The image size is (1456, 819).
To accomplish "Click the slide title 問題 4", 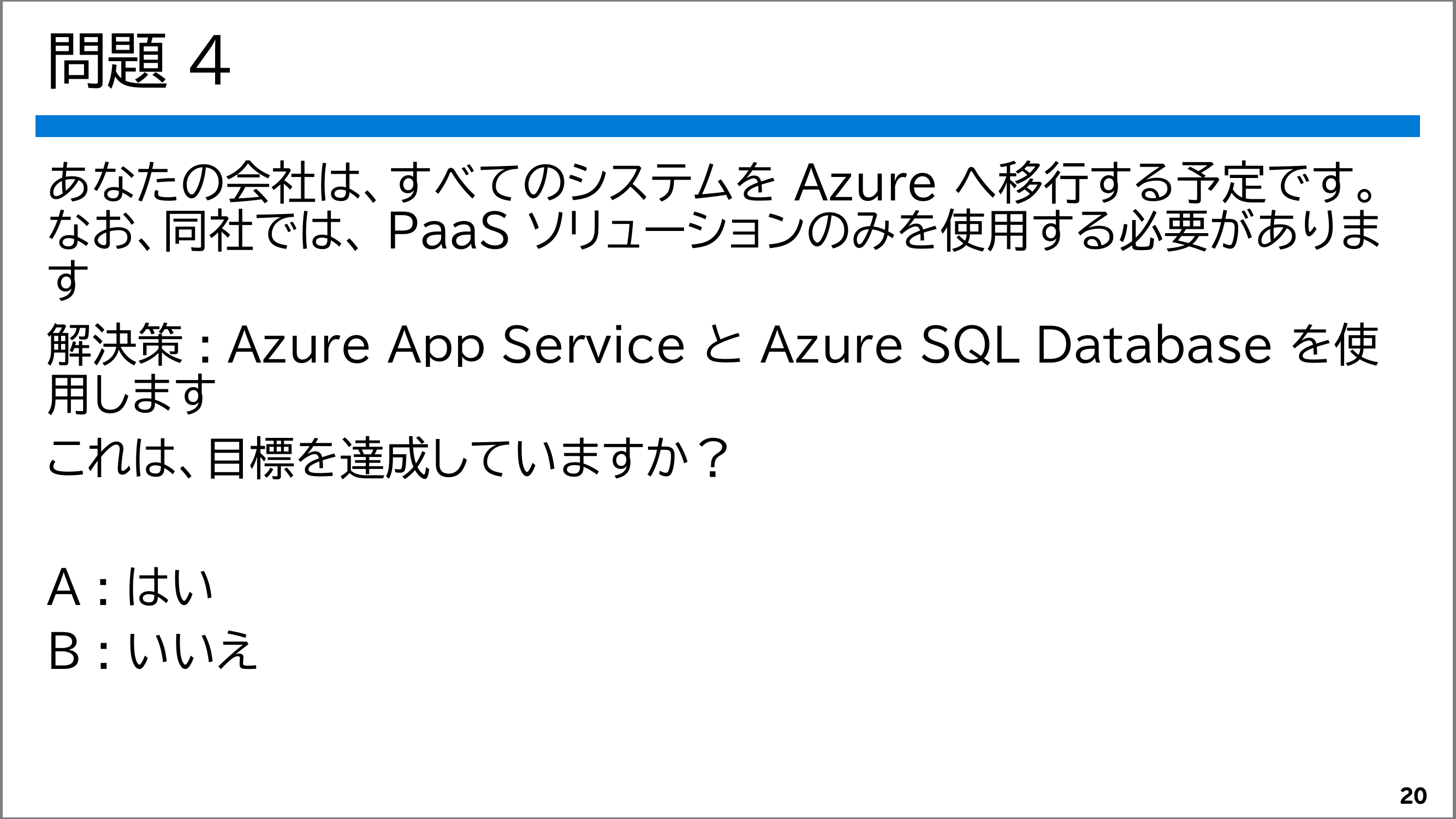I will point(139,61).
